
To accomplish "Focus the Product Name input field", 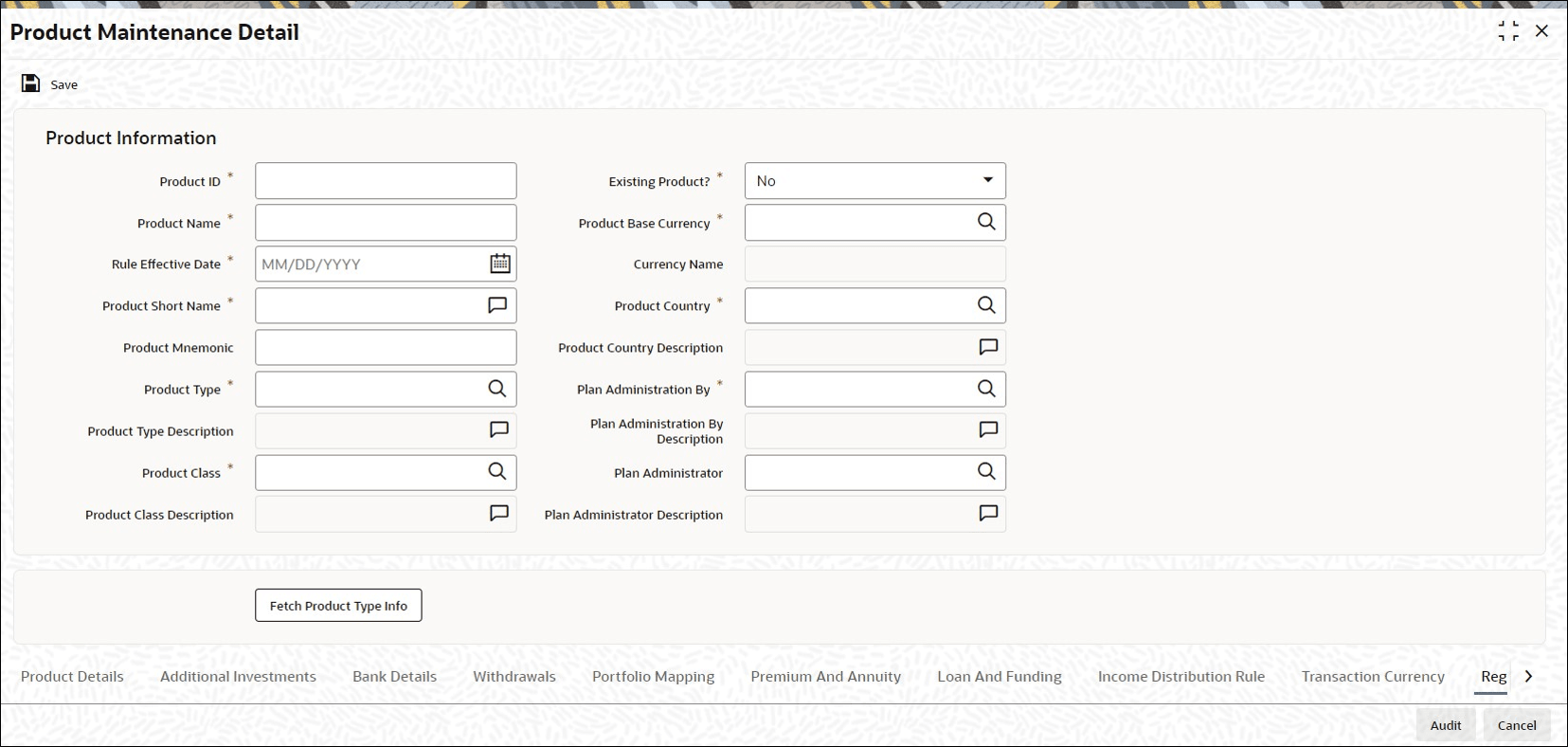I will (386, 223).
